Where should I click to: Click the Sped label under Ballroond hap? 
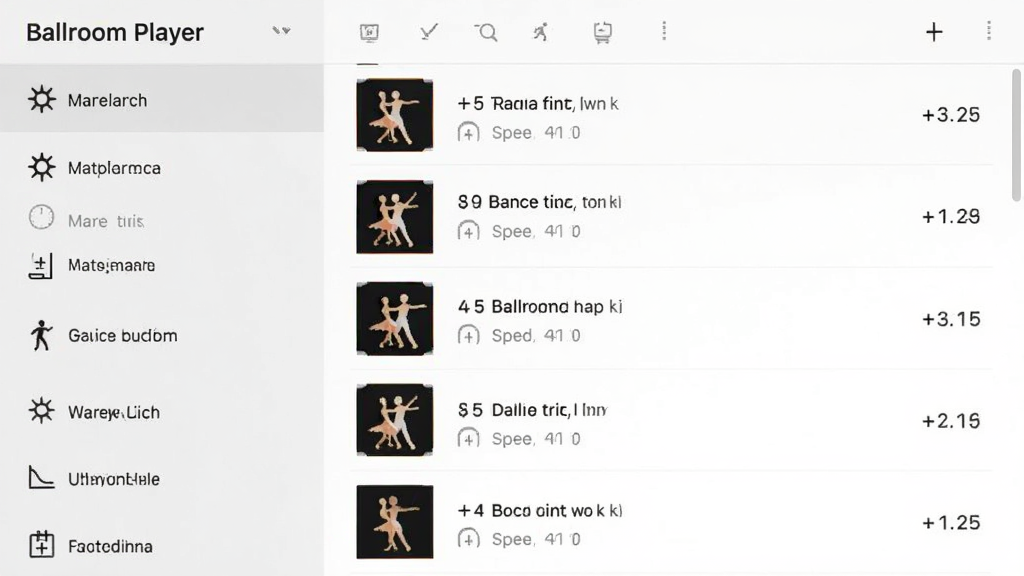tap(512, 336)
